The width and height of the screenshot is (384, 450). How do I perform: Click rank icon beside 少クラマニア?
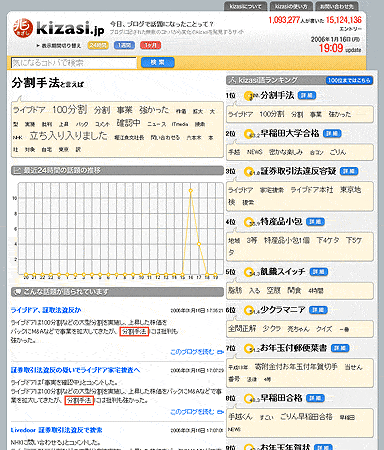click(249, 310)
